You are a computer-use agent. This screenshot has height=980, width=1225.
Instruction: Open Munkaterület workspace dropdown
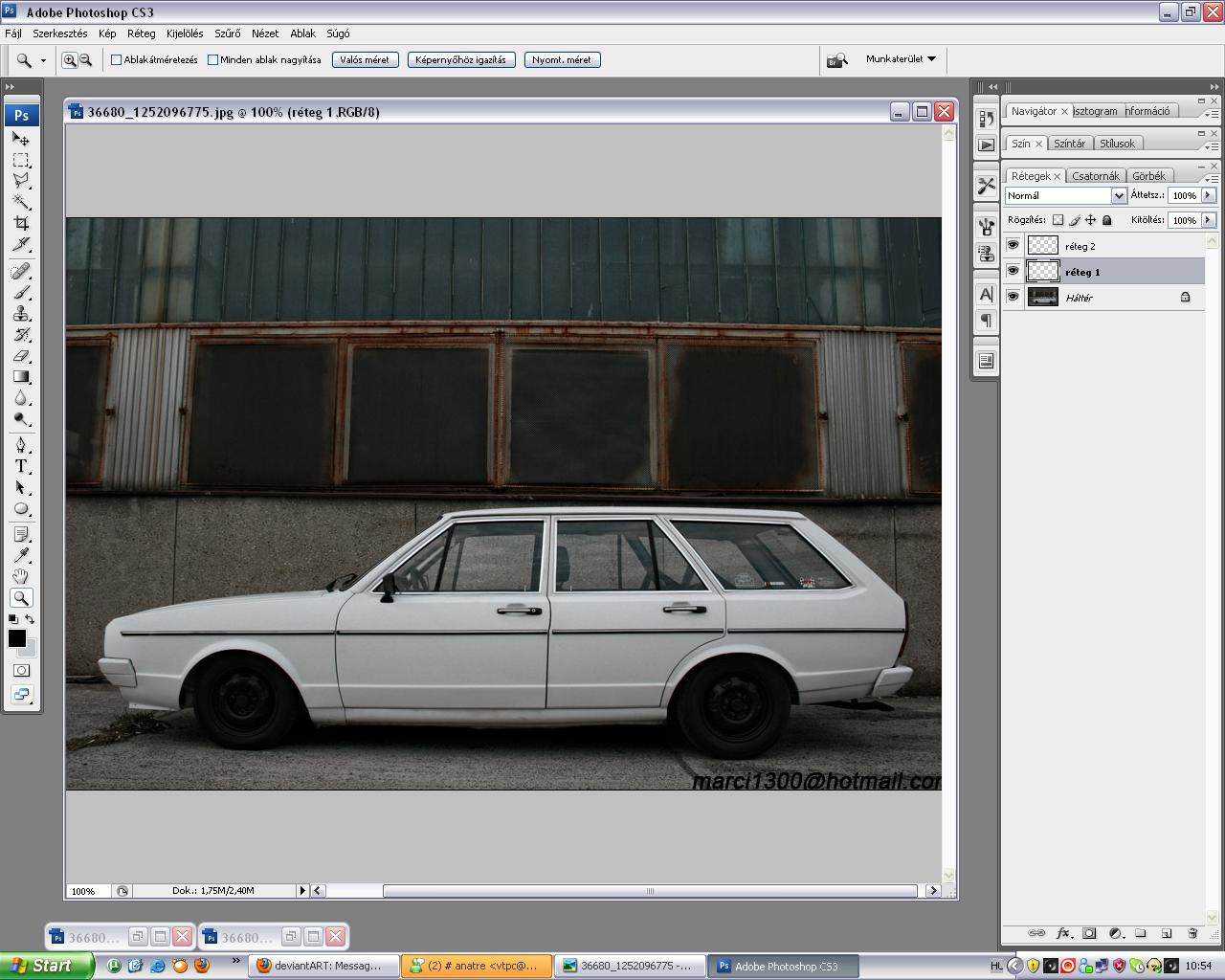[x=901, y=59]
